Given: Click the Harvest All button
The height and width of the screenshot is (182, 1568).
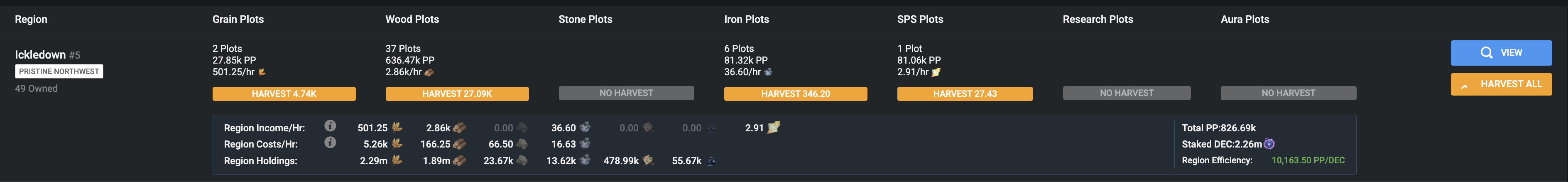Looking at the screenshot, I should pyautogui.click(x=1501, y=85).
